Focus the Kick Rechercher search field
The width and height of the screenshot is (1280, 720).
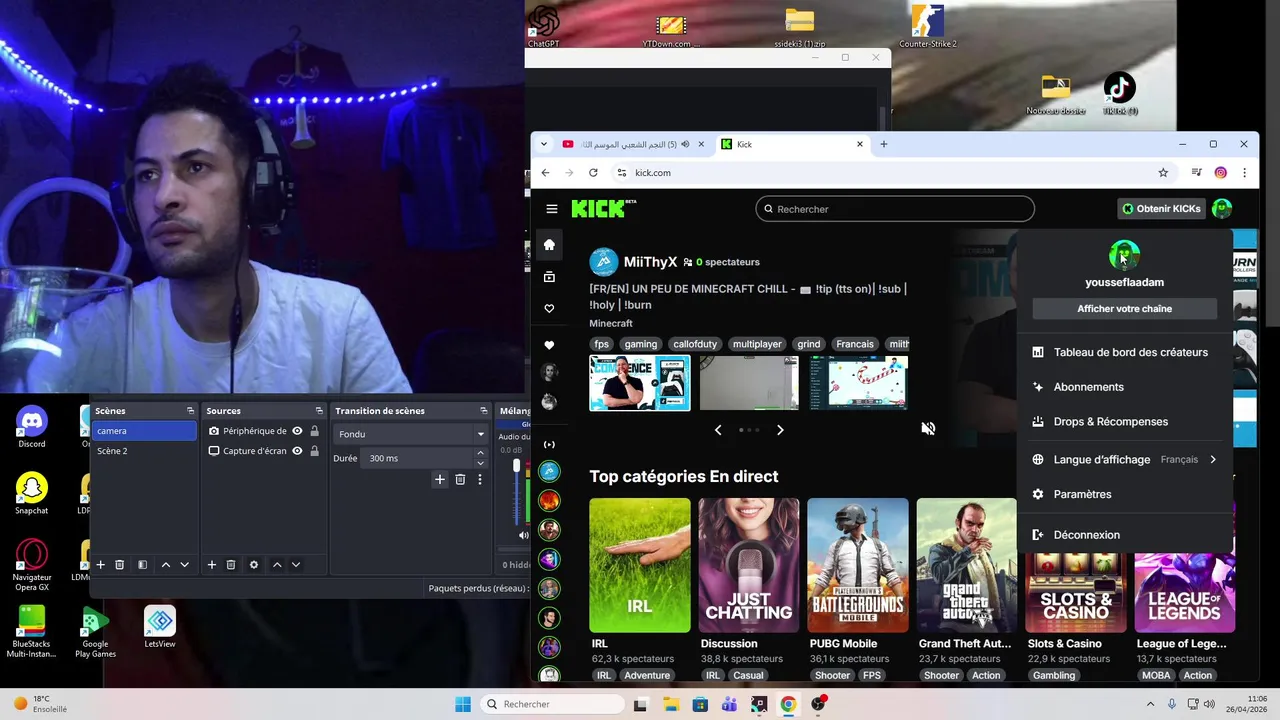pos(895,209)
